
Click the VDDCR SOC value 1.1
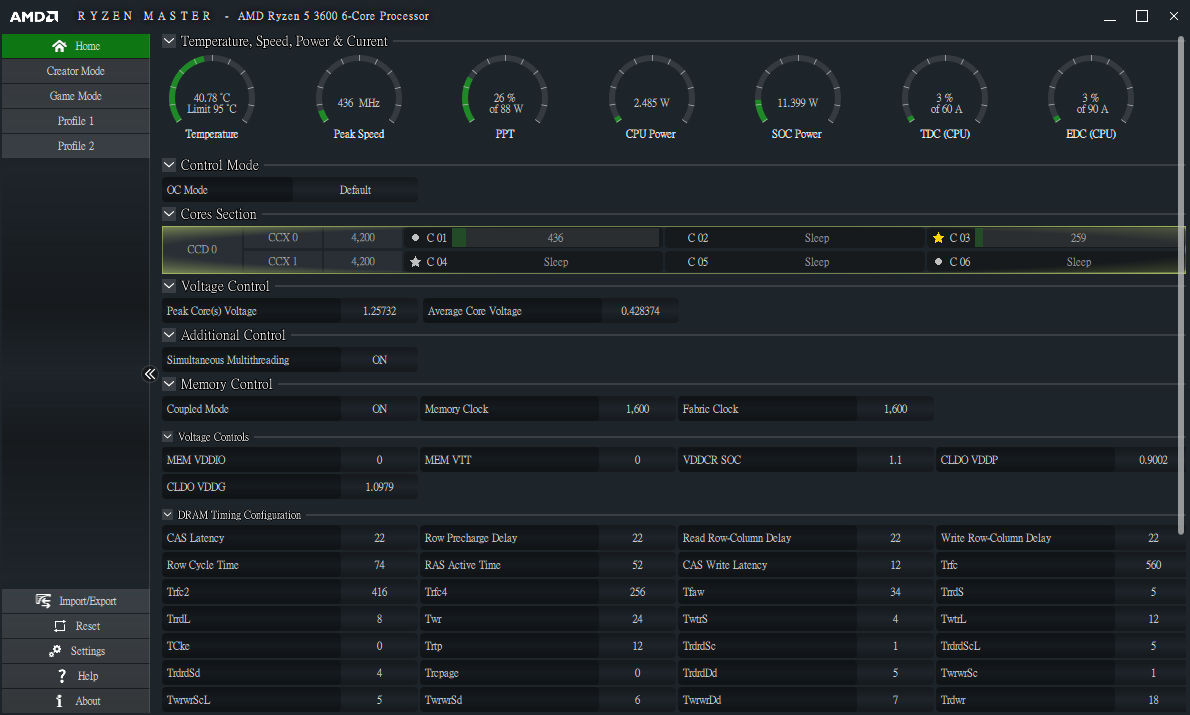(x=896, y=460)
